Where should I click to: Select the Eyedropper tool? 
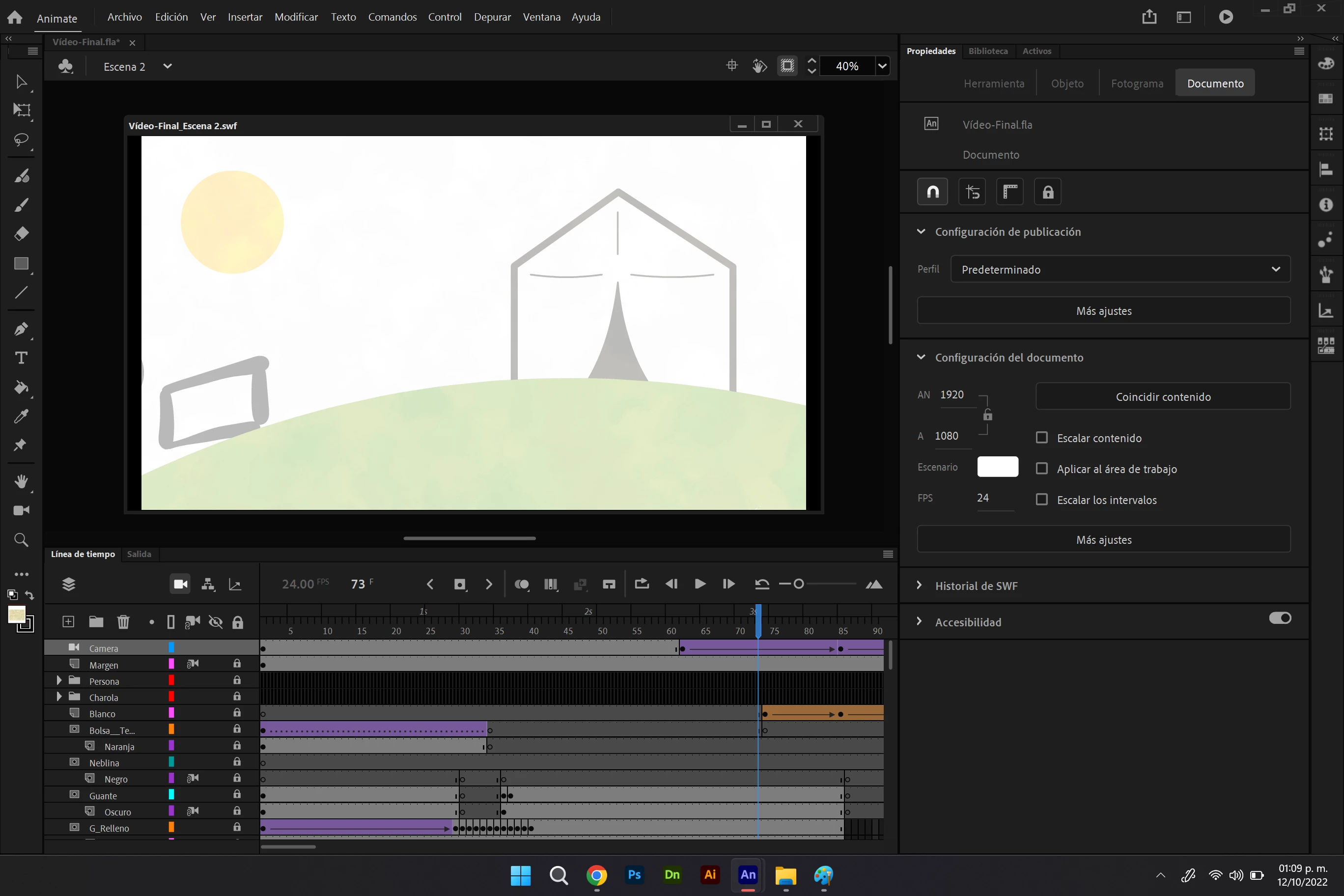click(21, 417)
